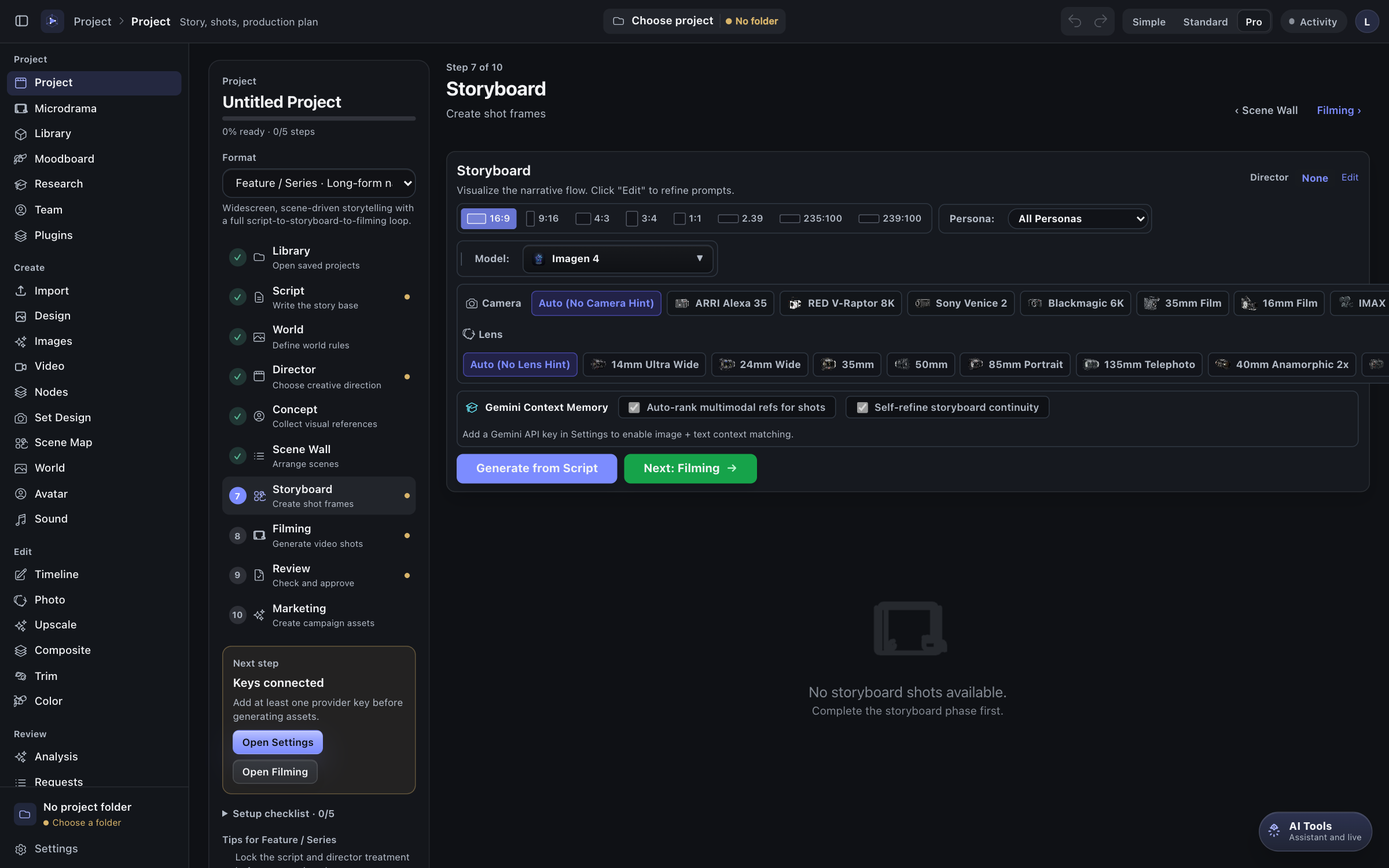Select ARRI Alexa 35 camera option

click(720, 303)
